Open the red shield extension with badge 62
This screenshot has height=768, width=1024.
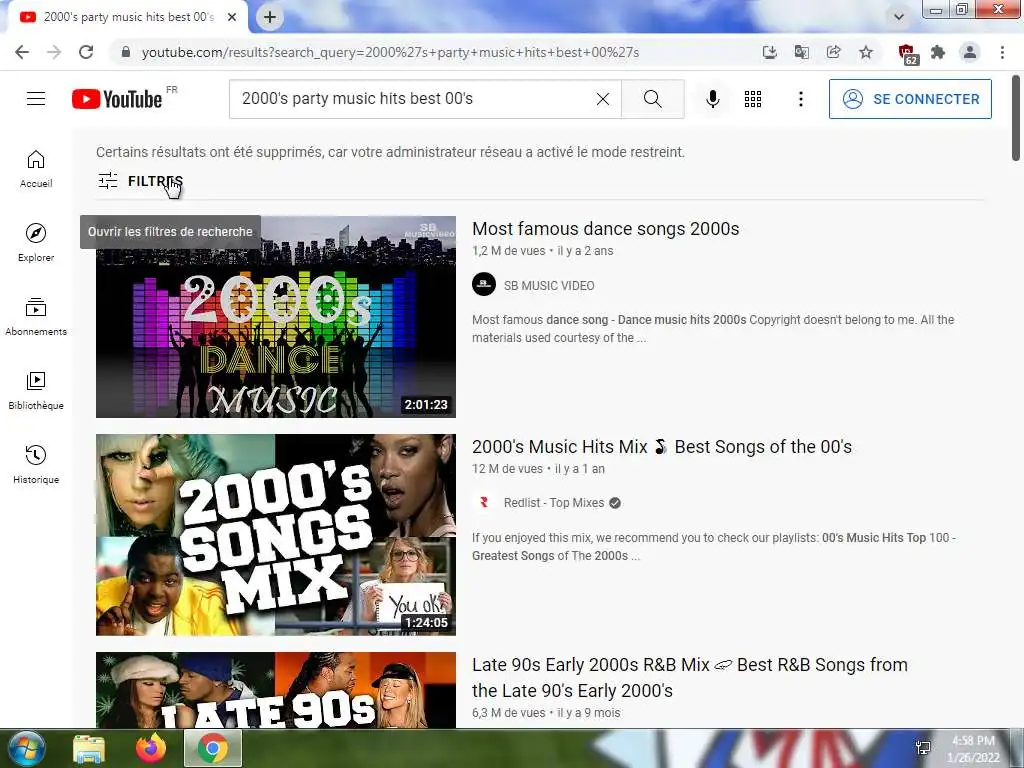tap(906, 54)
